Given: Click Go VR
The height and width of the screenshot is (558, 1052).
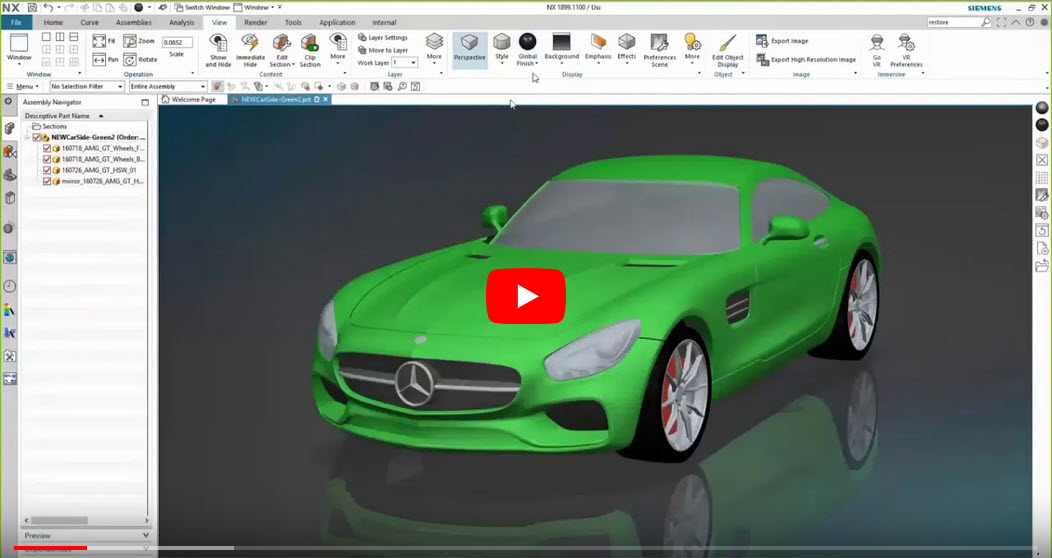Looking at the screenshot, I should click(876, 50).
